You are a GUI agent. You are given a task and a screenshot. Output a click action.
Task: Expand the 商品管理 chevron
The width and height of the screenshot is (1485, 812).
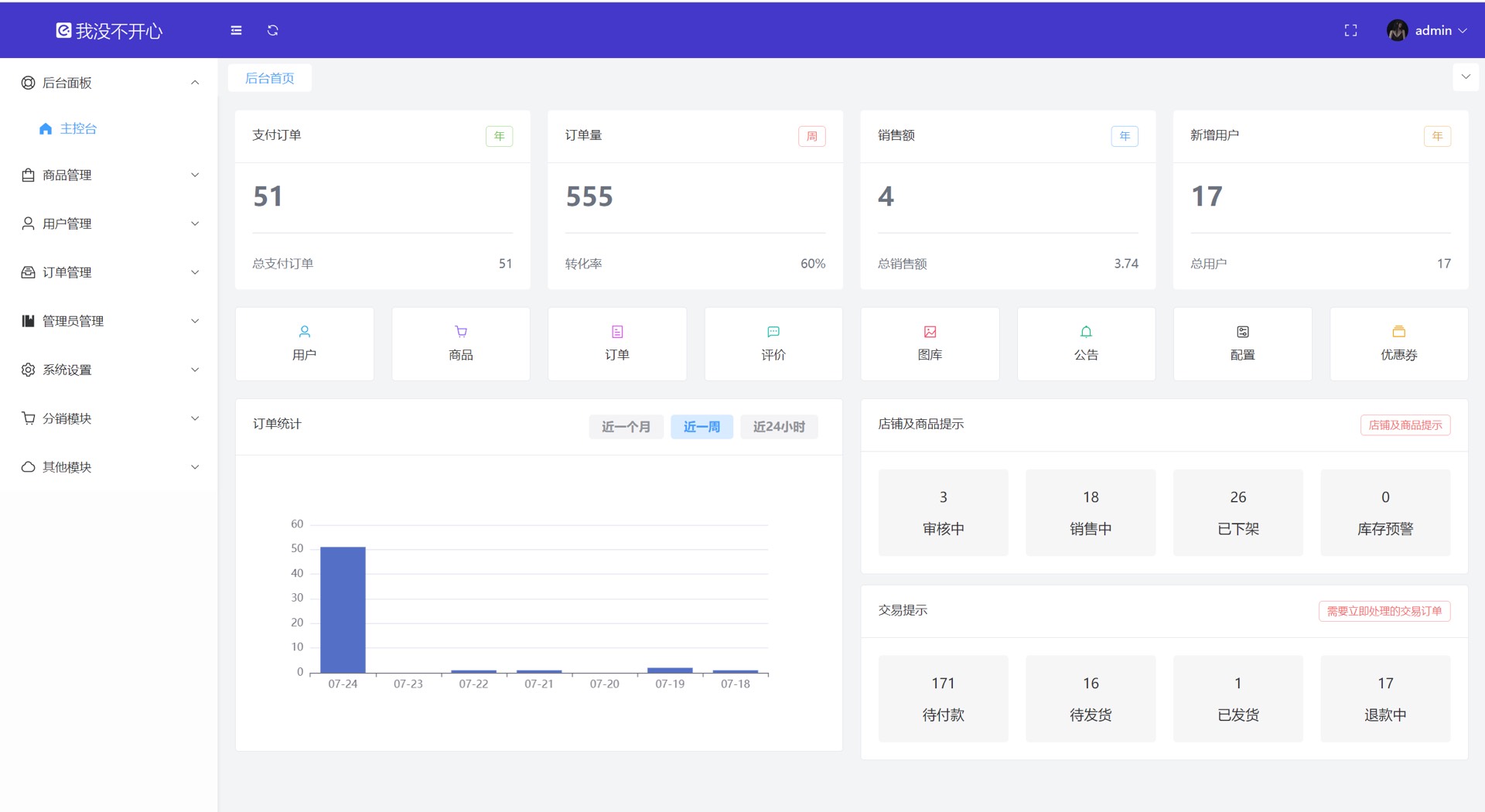coord(195,175)
